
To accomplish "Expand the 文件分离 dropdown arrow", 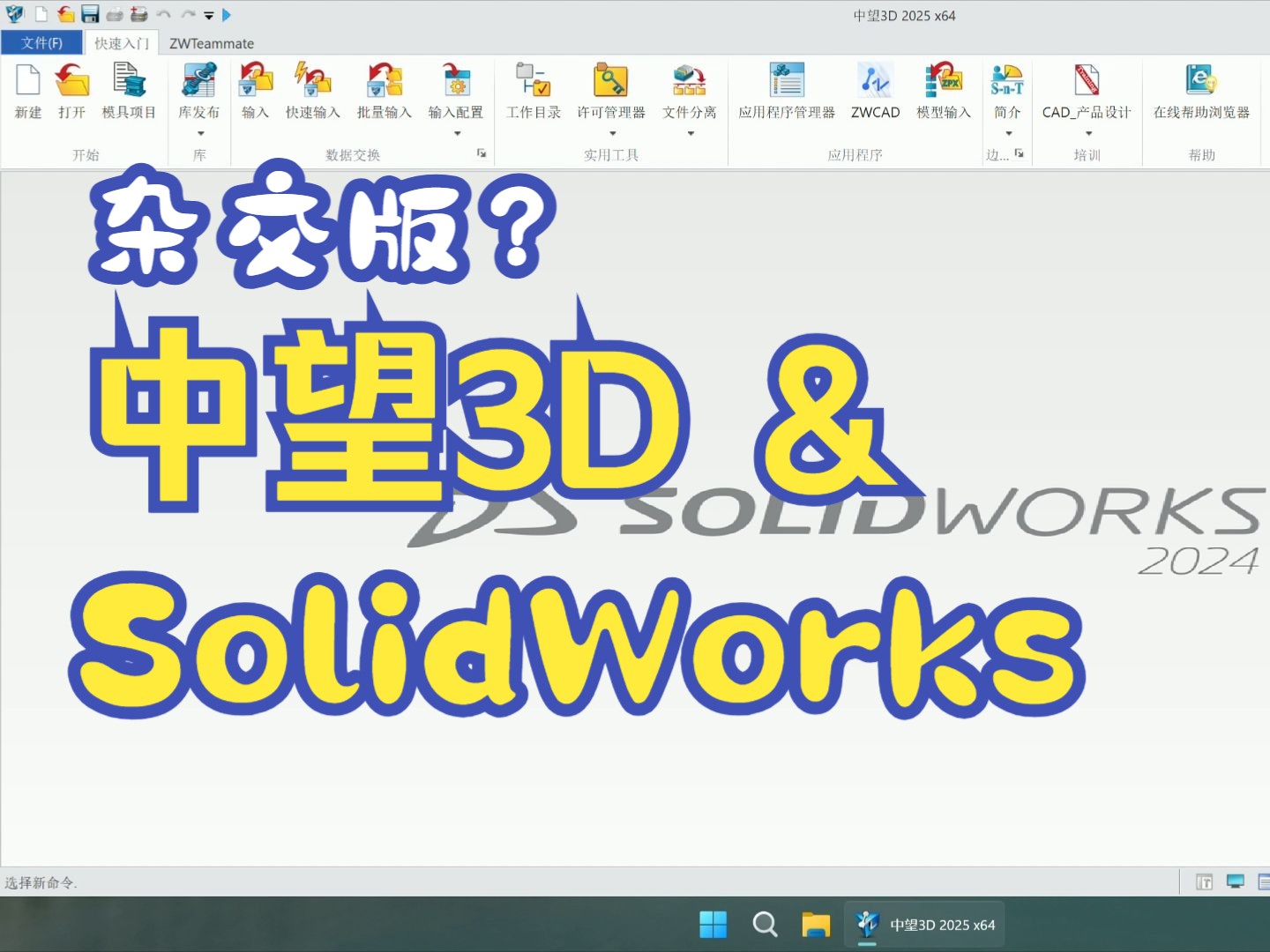I will [x=691, y=133].
